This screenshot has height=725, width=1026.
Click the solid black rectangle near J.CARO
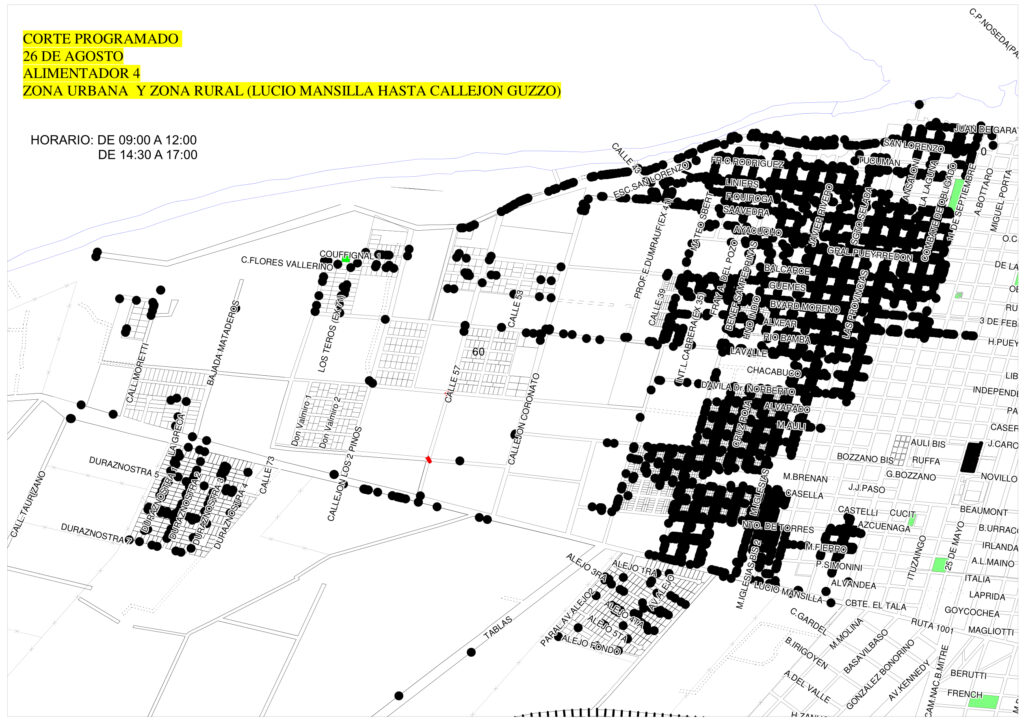[x=972, y=457]
